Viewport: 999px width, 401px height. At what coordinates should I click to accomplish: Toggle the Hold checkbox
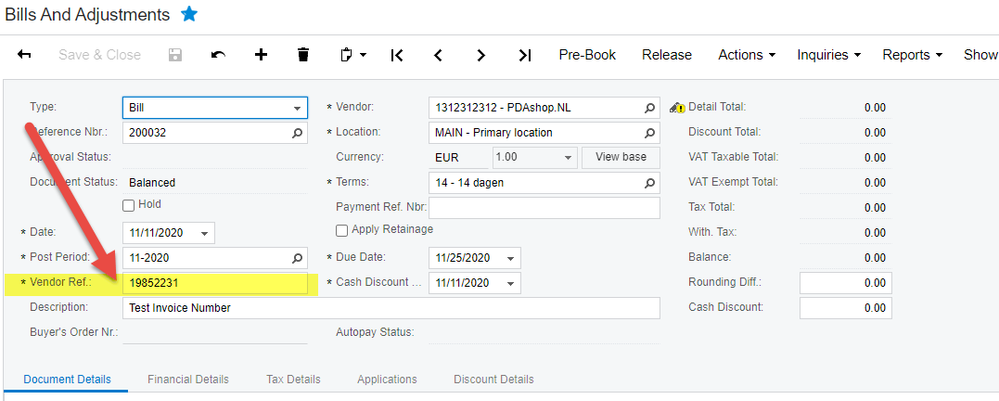[128, 205]
